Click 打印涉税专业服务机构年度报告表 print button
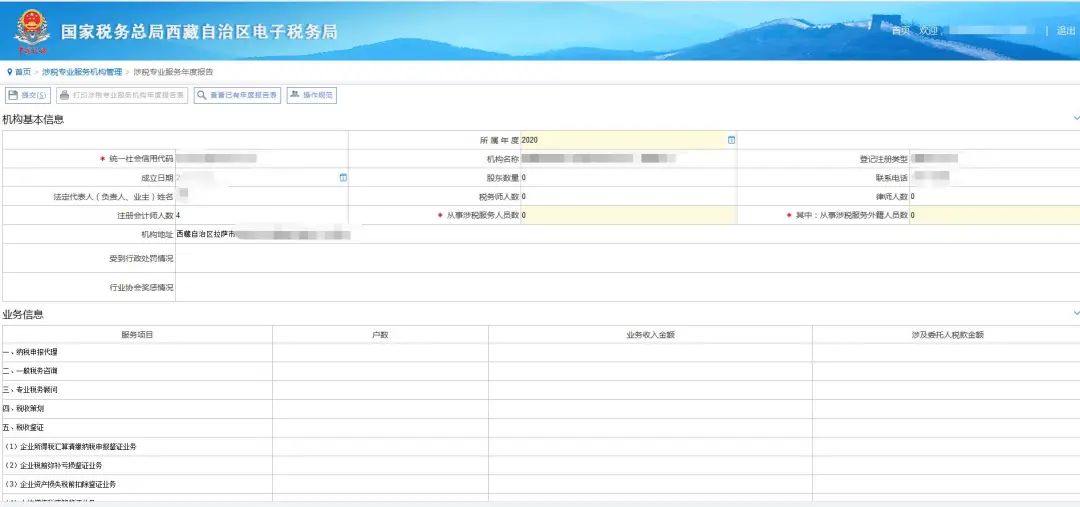1080x507 pixels. point(122,96)
